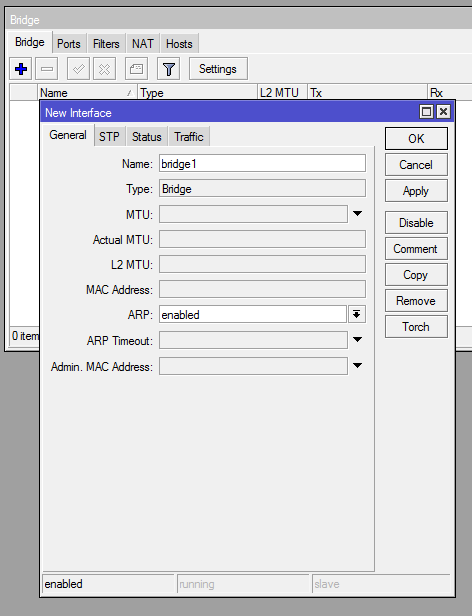Click the Cancel button
This screenshot has height=616, width=472.
coord(416,165)
